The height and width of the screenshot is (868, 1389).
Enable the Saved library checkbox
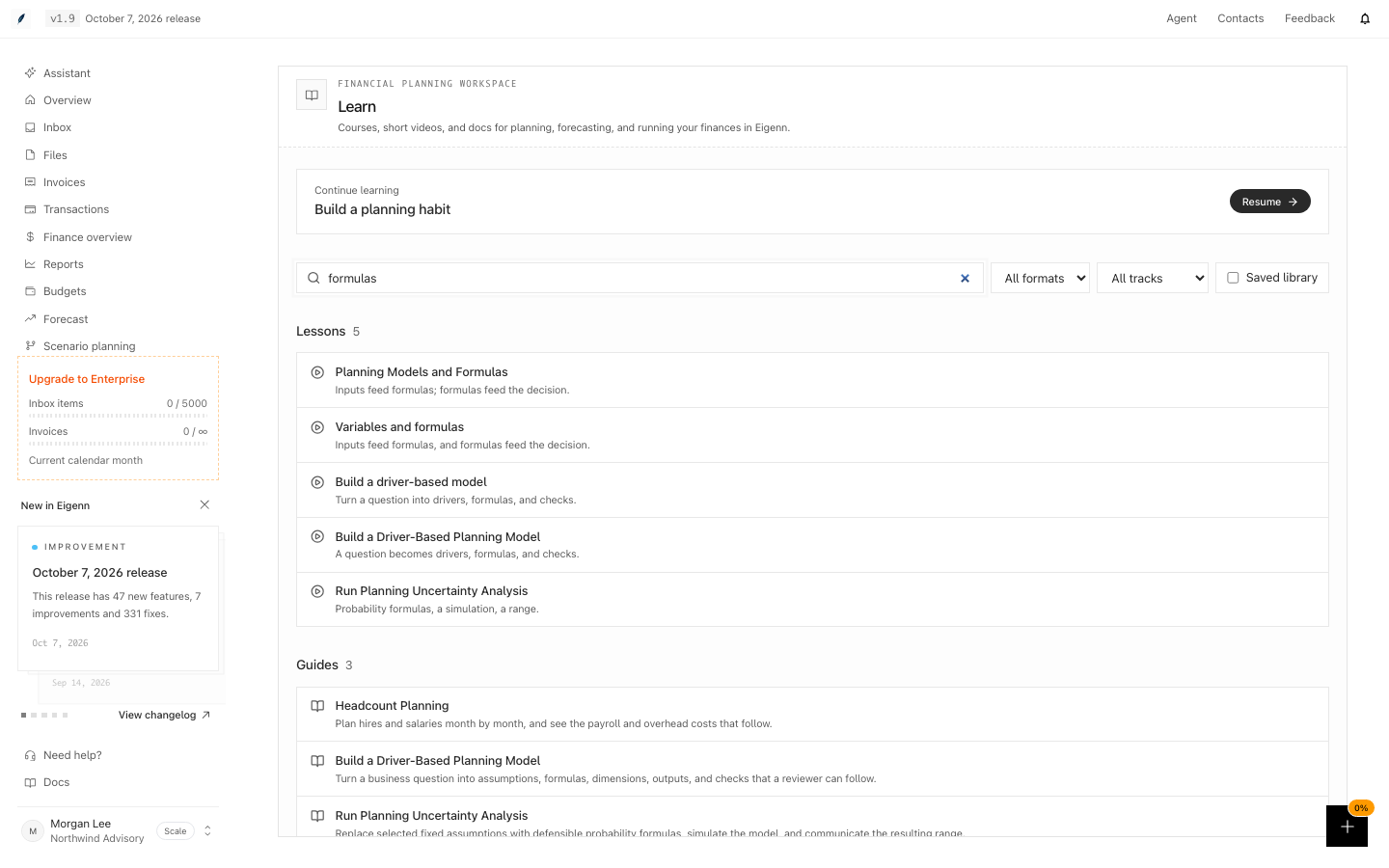(x=1233, y=278)
